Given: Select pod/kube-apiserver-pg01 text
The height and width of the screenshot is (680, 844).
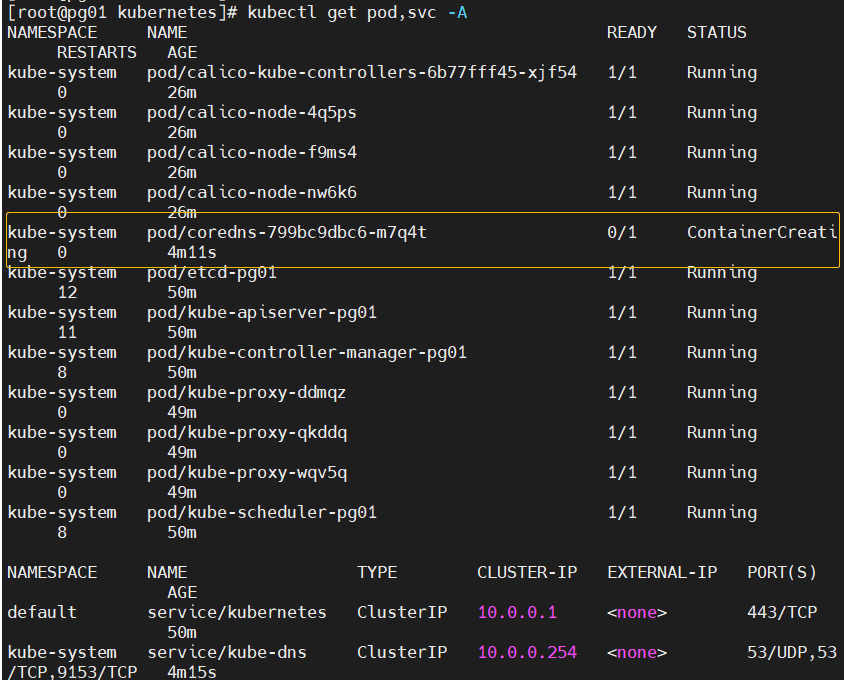Looking at the screenshot, I should [262, 313].
